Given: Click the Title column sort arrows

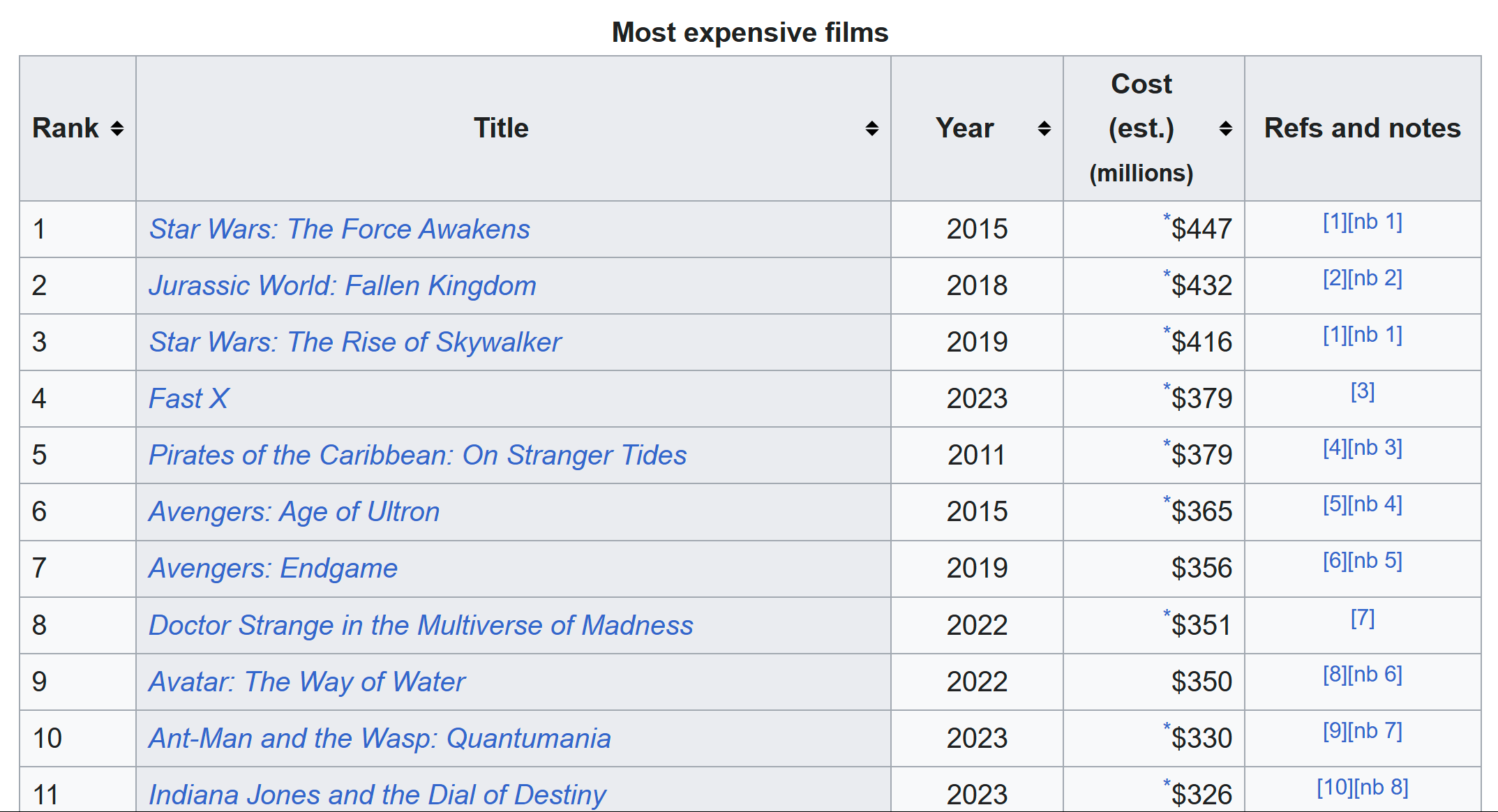Looking at the screenshot, I should click(x=871, y=128).
